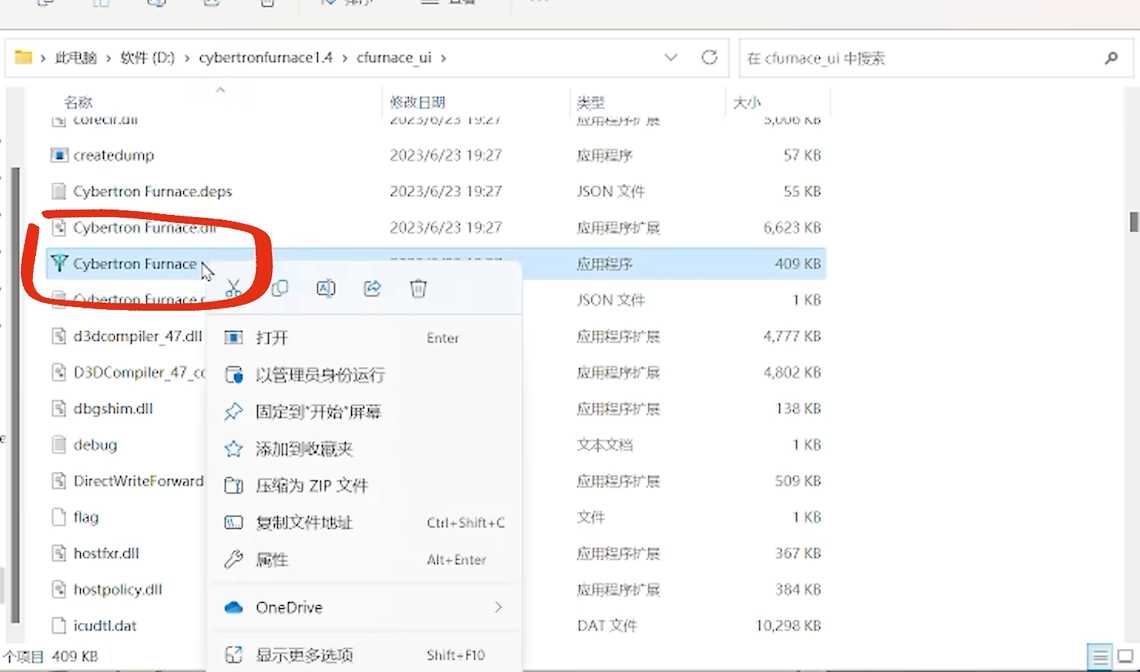Screen dimensions: 1140x672
Task: Click 显示更多选项 menu entry
Action: pyautogui.click(x=364, y=655)
